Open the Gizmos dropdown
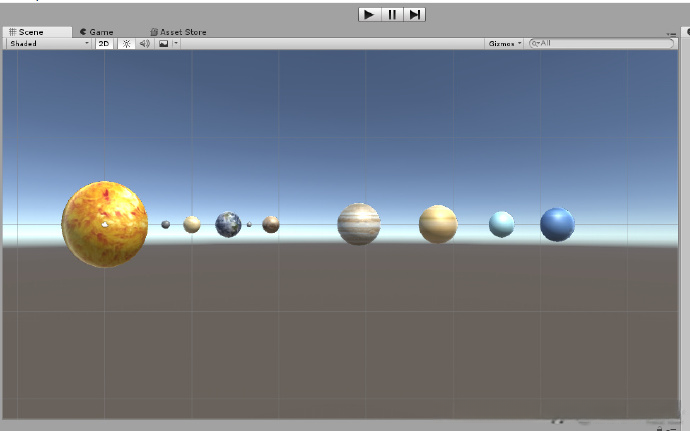Screen dimensions: 690x431 click(x=504, y=44)
